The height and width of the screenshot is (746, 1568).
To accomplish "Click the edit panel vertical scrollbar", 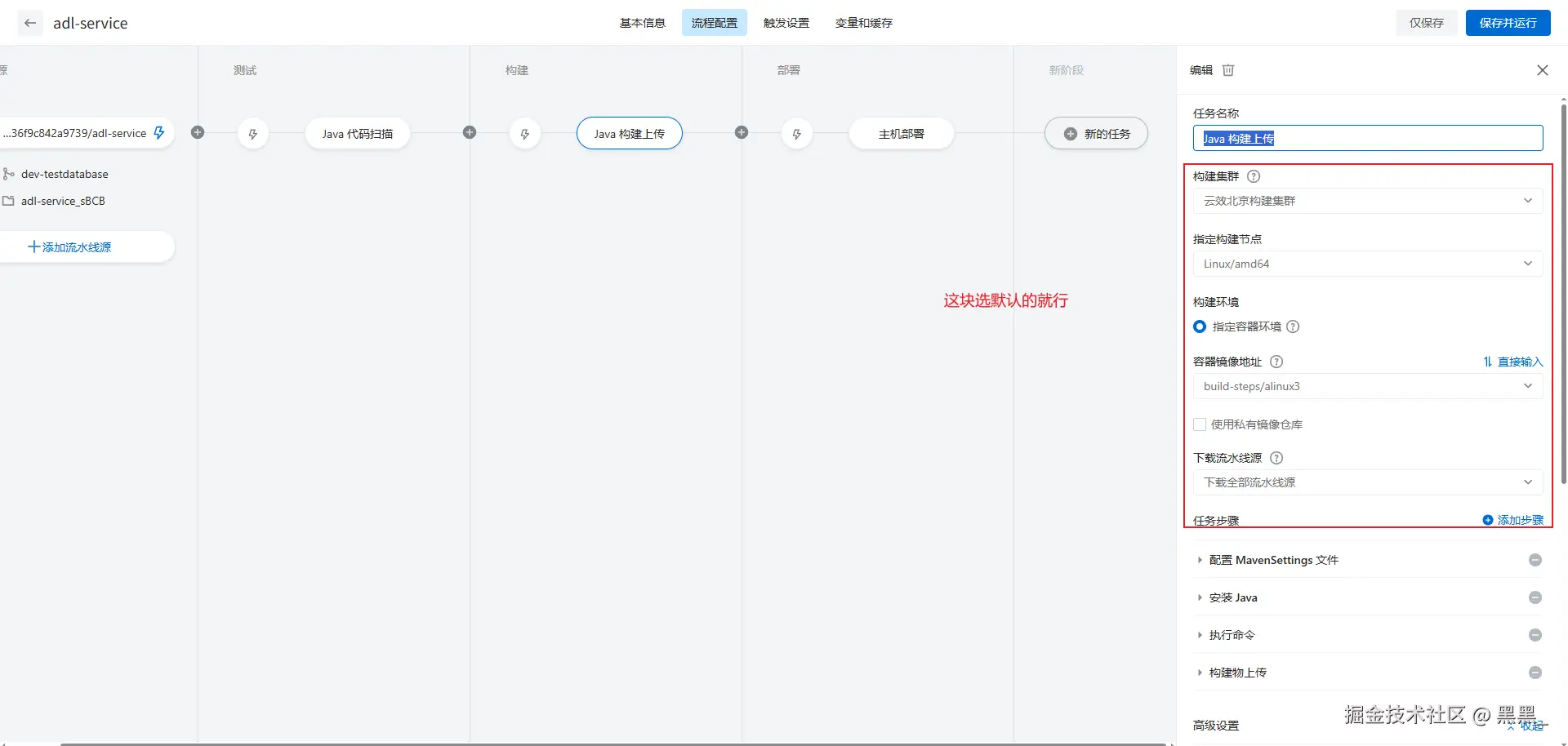I will point(1563,294).
